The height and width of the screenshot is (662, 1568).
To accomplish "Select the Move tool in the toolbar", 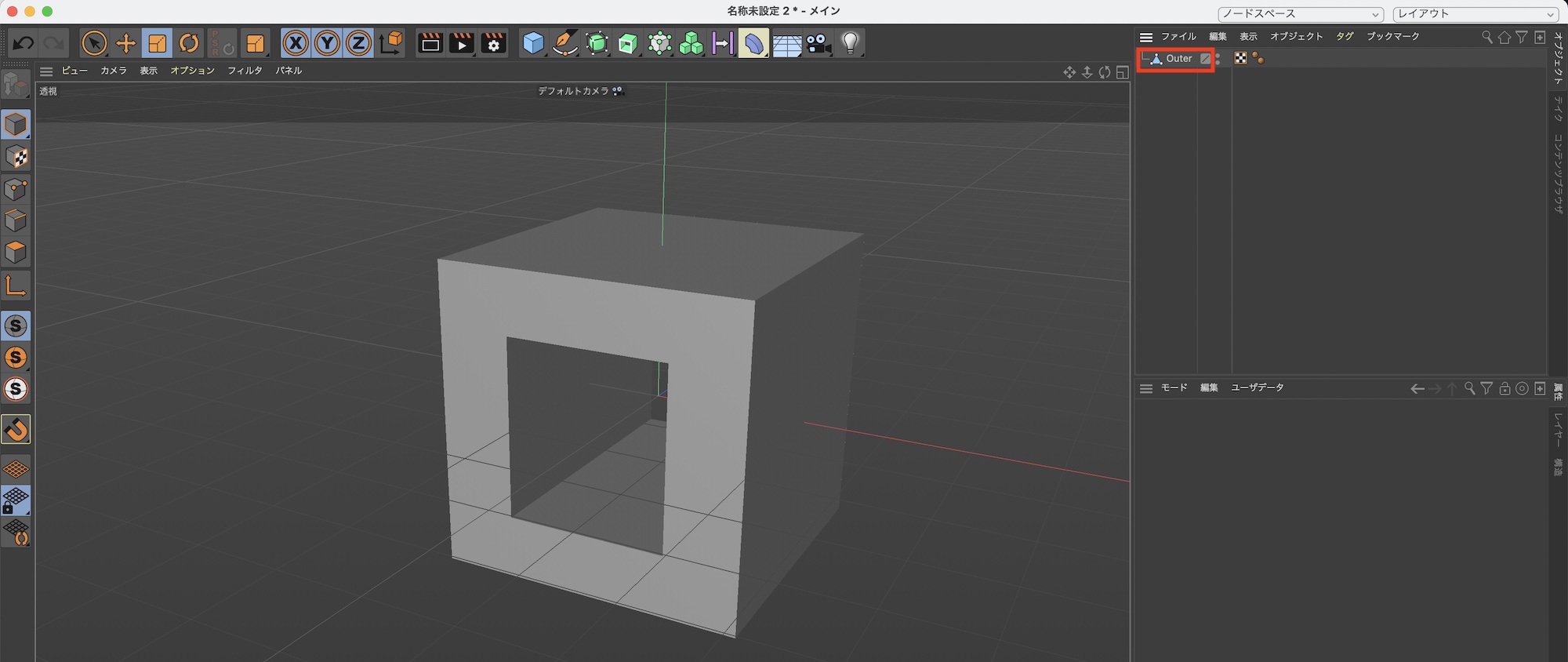I will (x=125, y=44).
